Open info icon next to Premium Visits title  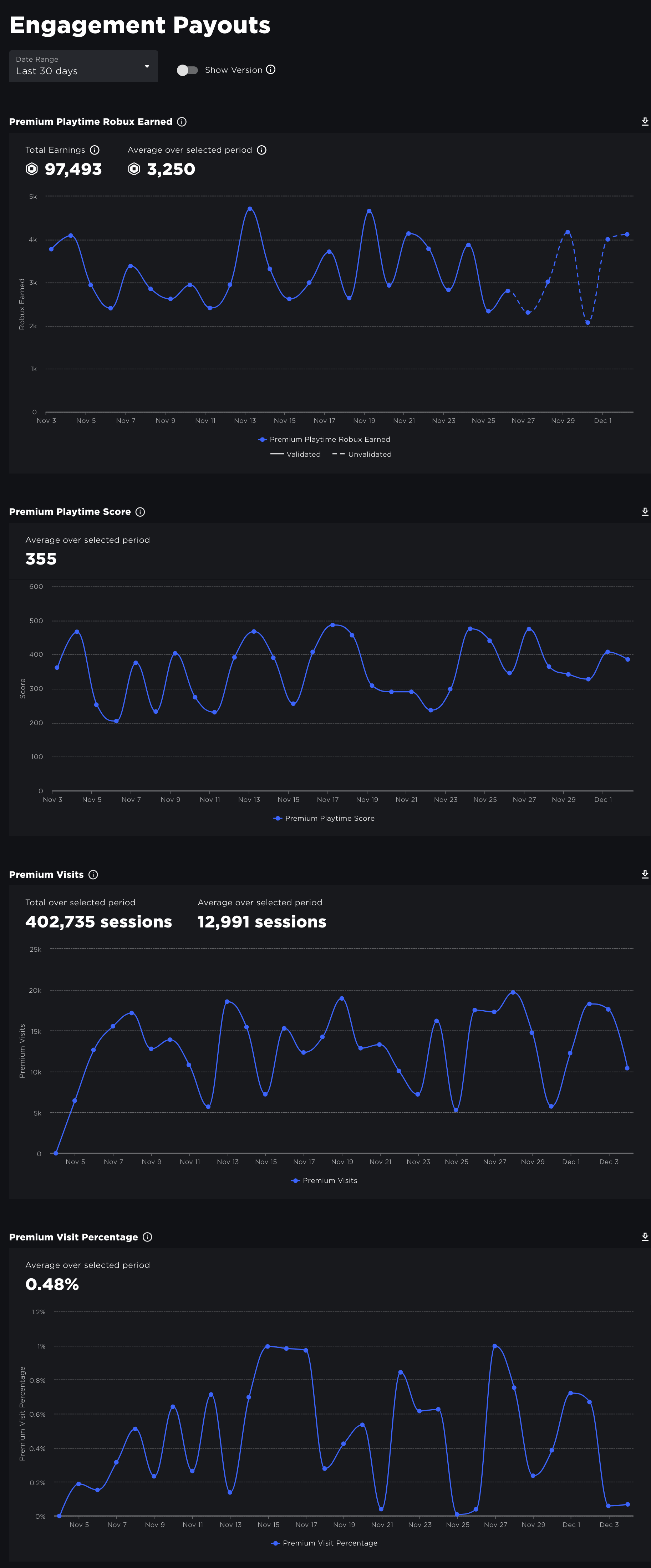pyautogui.click(x=93, y=875)
